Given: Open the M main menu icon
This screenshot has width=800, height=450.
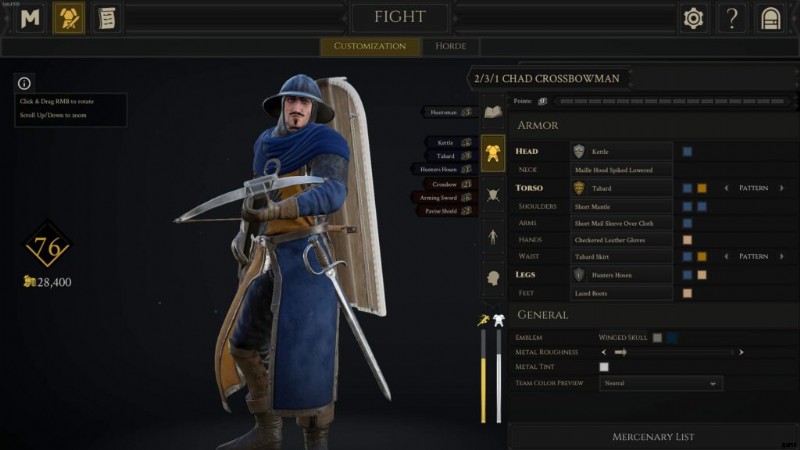Looking at the screenshot, I should (30, 18).
